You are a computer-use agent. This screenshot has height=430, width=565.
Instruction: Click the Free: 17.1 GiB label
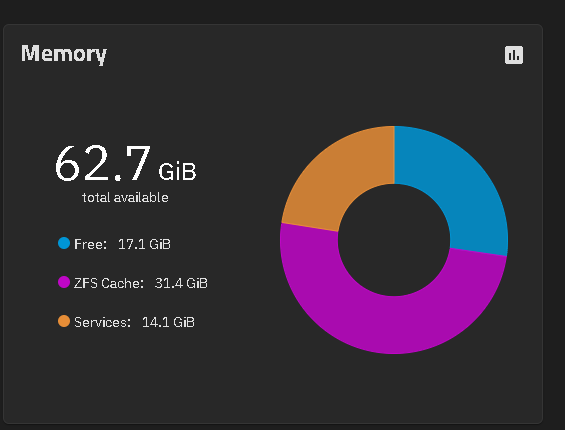point(122,244)
